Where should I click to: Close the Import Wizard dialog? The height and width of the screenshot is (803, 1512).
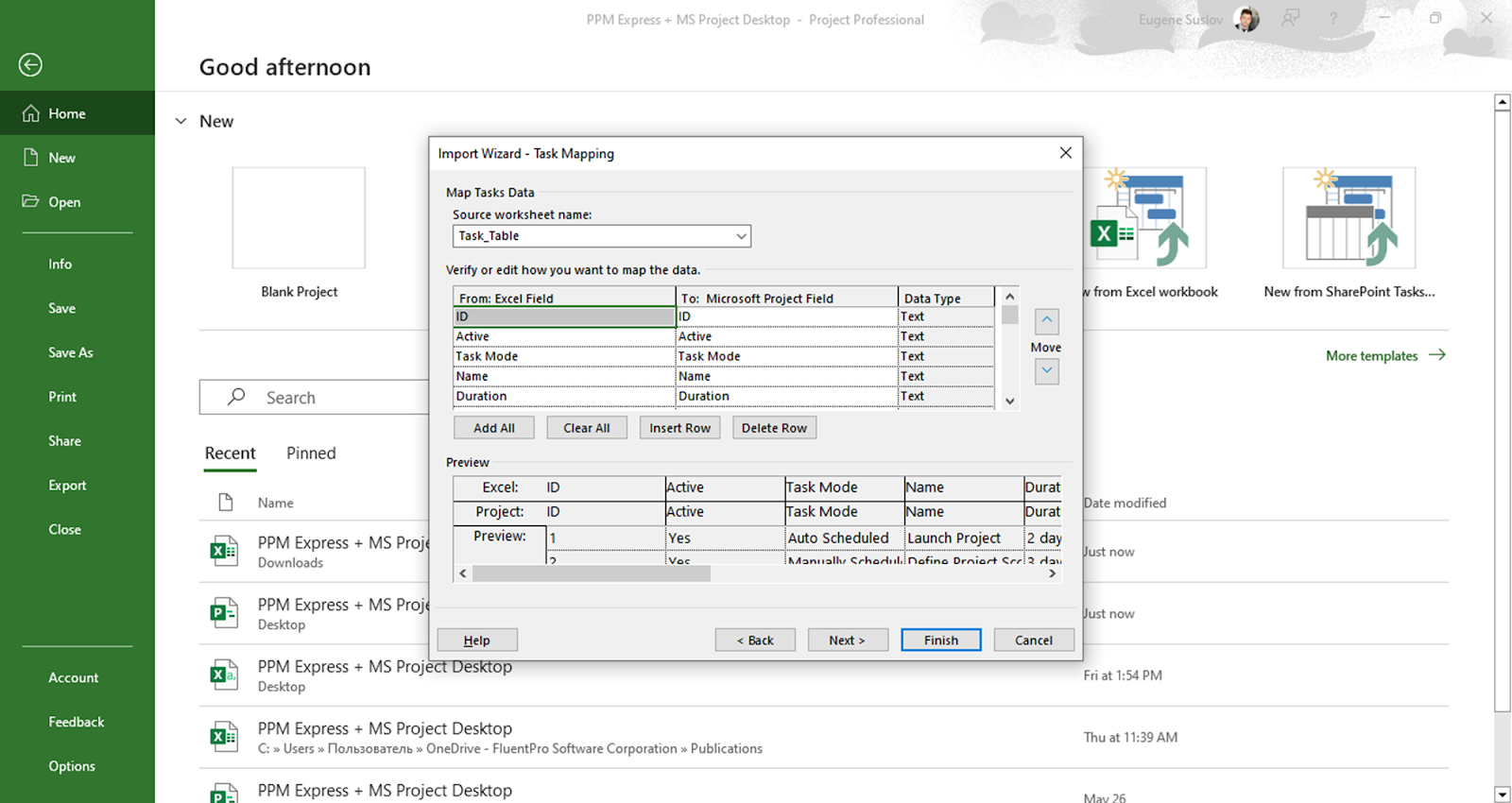click(1065, 153)
